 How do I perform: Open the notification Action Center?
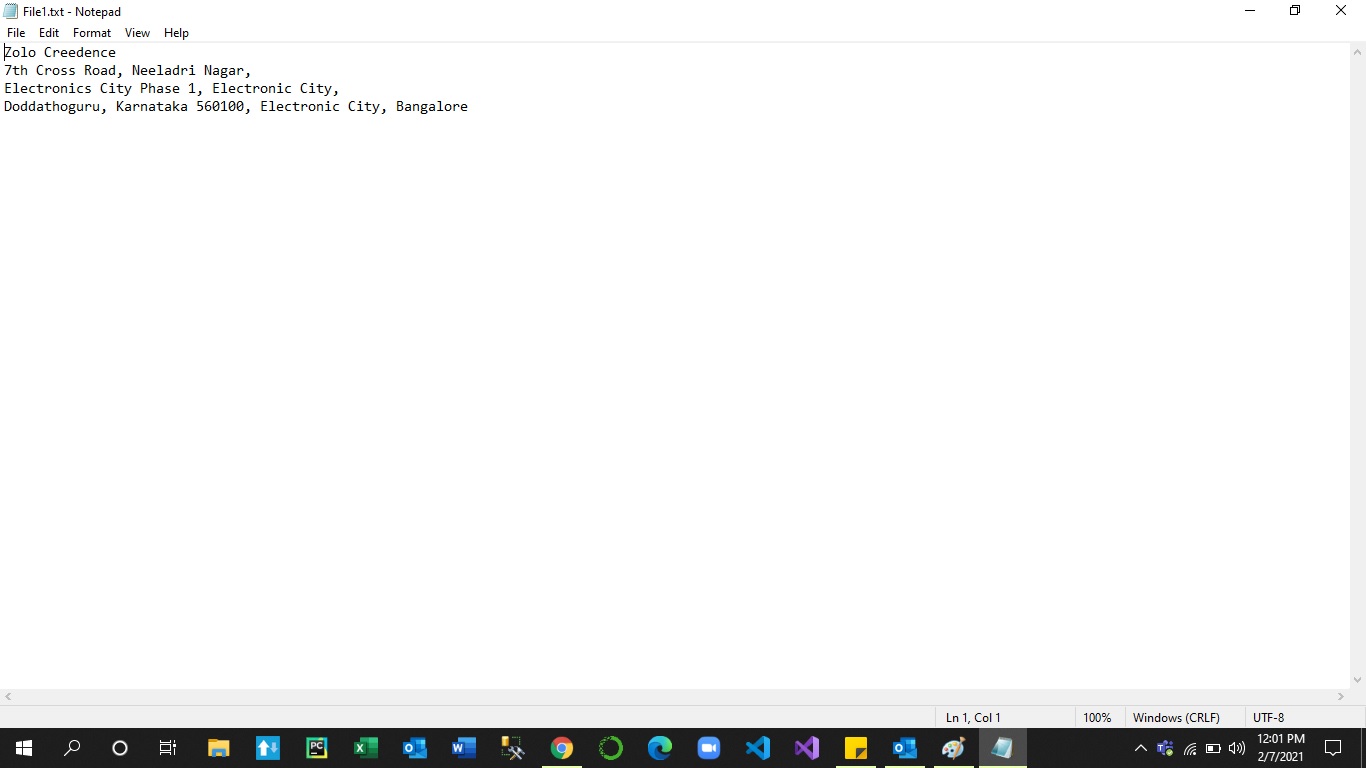1332,748
